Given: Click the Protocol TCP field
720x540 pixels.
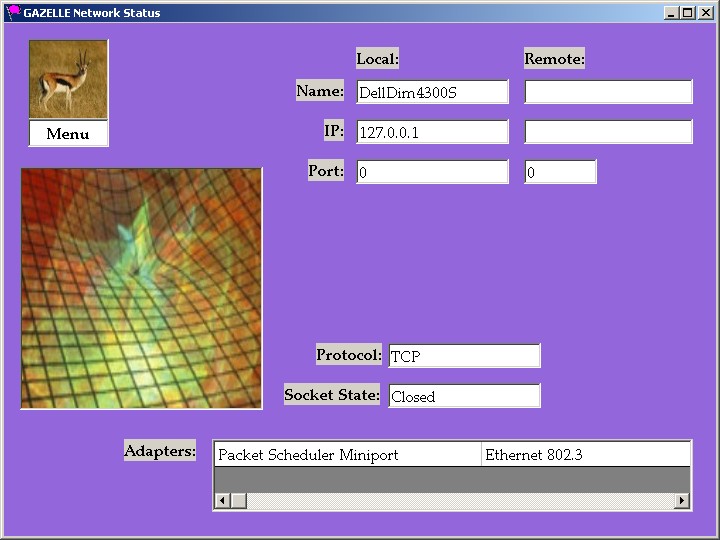Looking at the screenshot, I should click(x=464, y=356).
